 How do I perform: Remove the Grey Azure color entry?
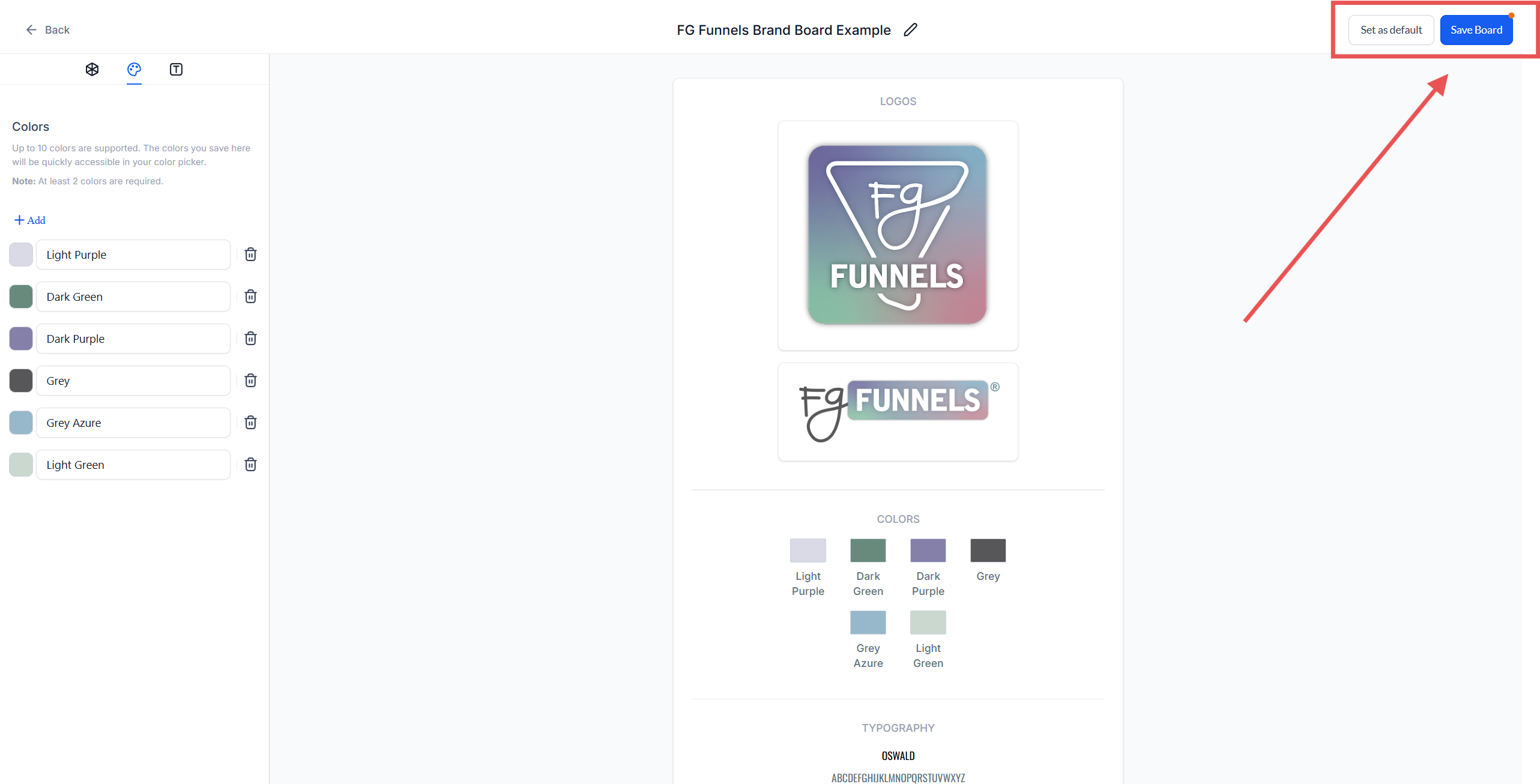pos(250,423)
